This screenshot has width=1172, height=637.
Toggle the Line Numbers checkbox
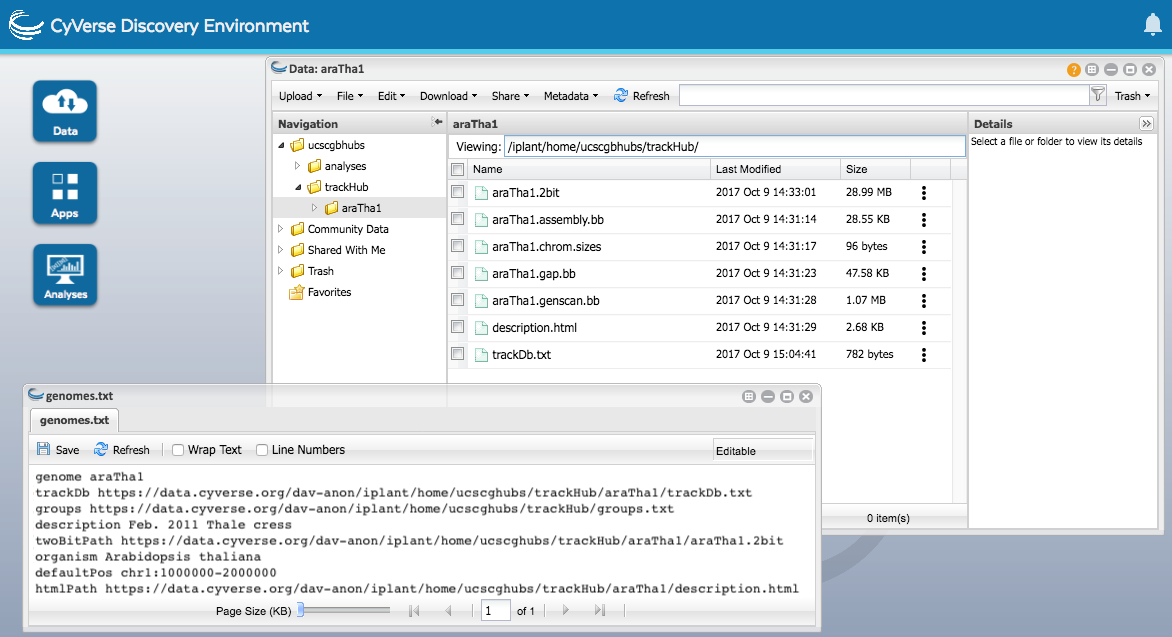click(262, 450)
